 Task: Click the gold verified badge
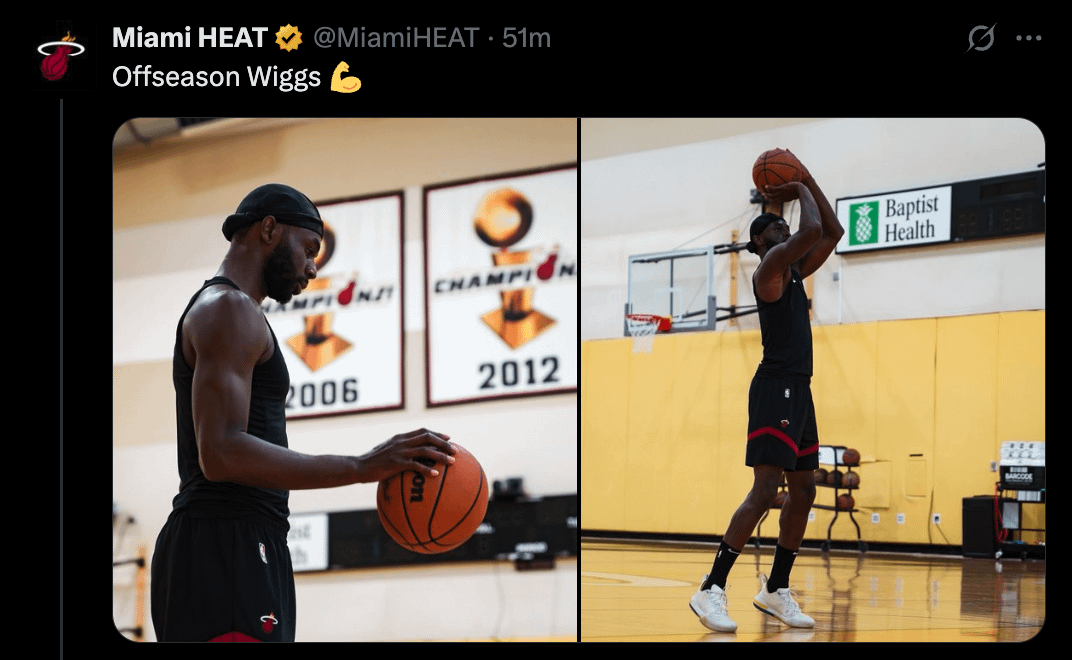coord(289,38)
